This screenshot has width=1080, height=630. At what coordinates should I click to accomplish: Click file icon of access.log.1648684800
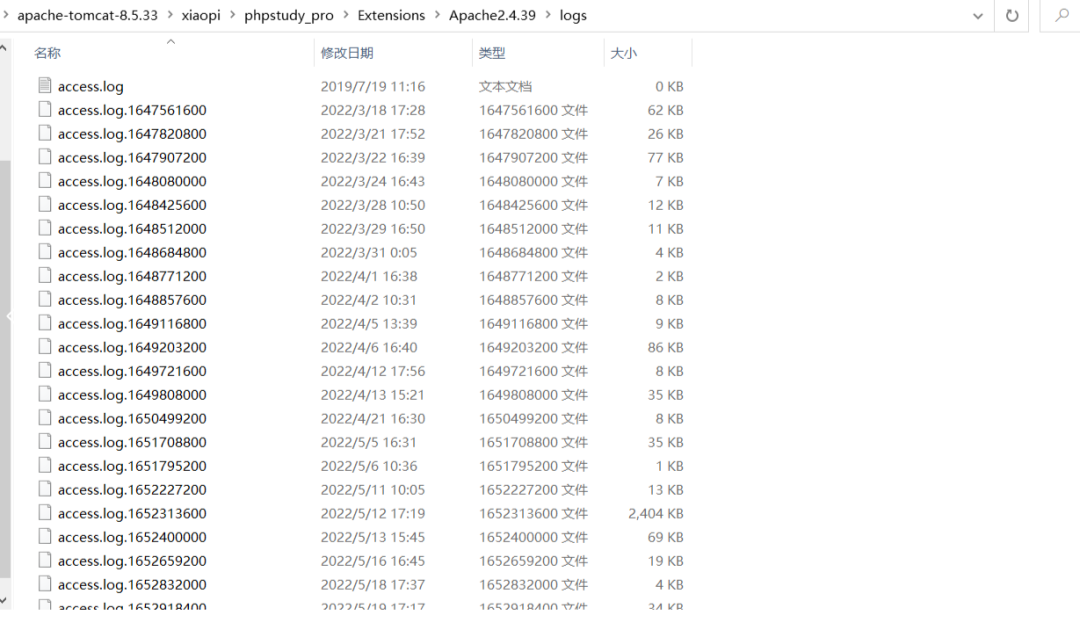pos(45,251)
